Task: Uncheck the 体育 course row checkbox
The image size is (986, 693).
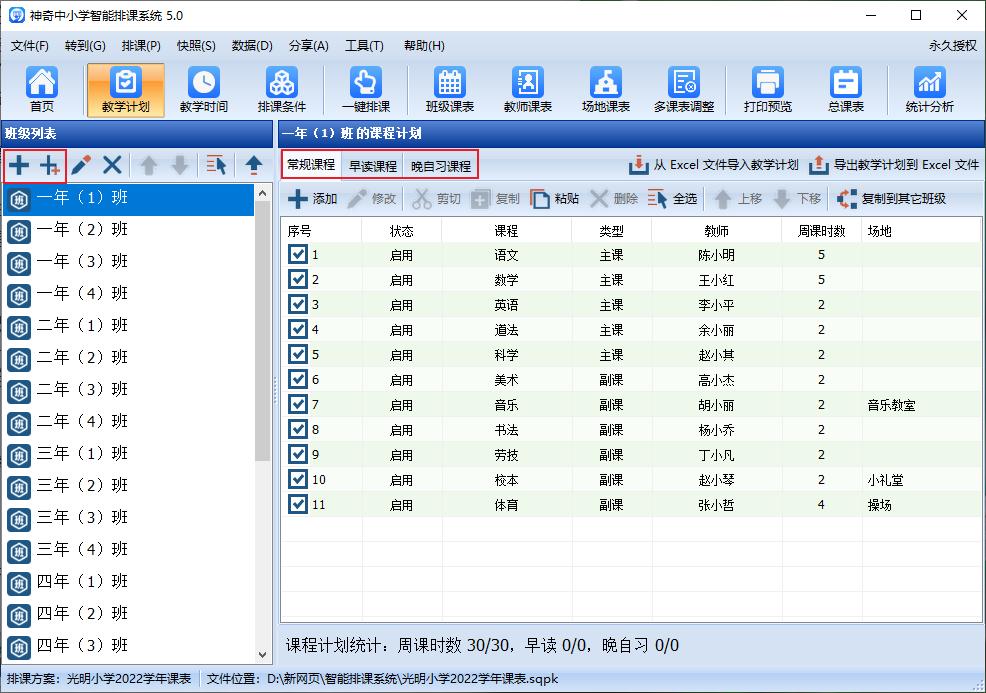Action: point(297,504)
